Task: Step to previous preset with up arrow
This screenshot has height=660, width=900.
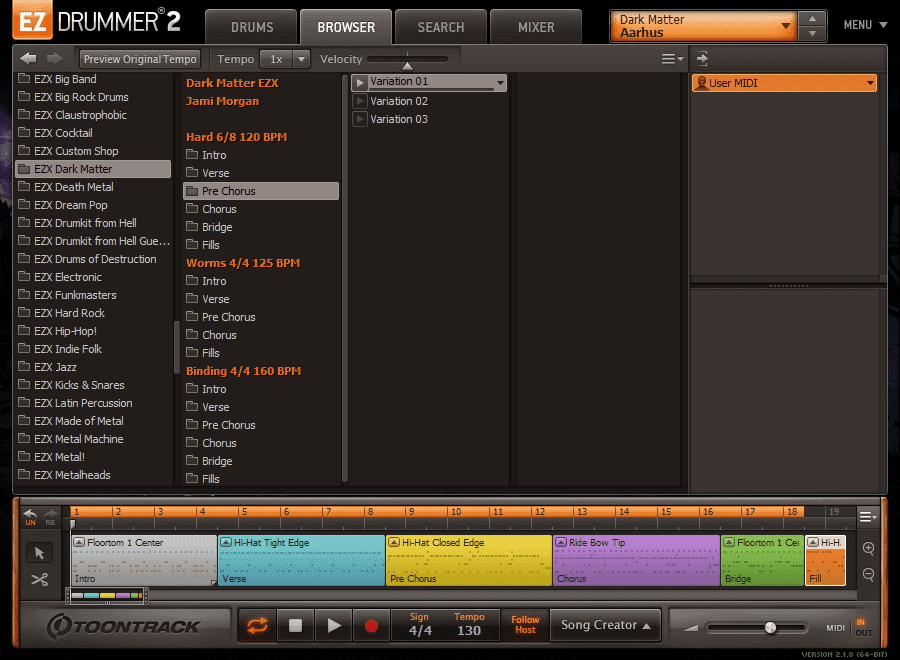Action: click(x=812, y=19)
